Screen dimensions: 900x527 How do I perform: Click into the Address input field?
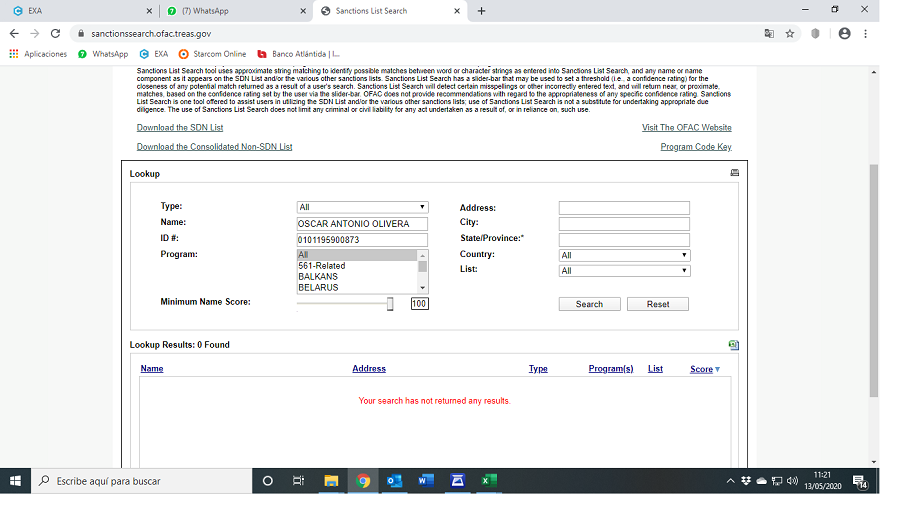click(x=624, y=208)
